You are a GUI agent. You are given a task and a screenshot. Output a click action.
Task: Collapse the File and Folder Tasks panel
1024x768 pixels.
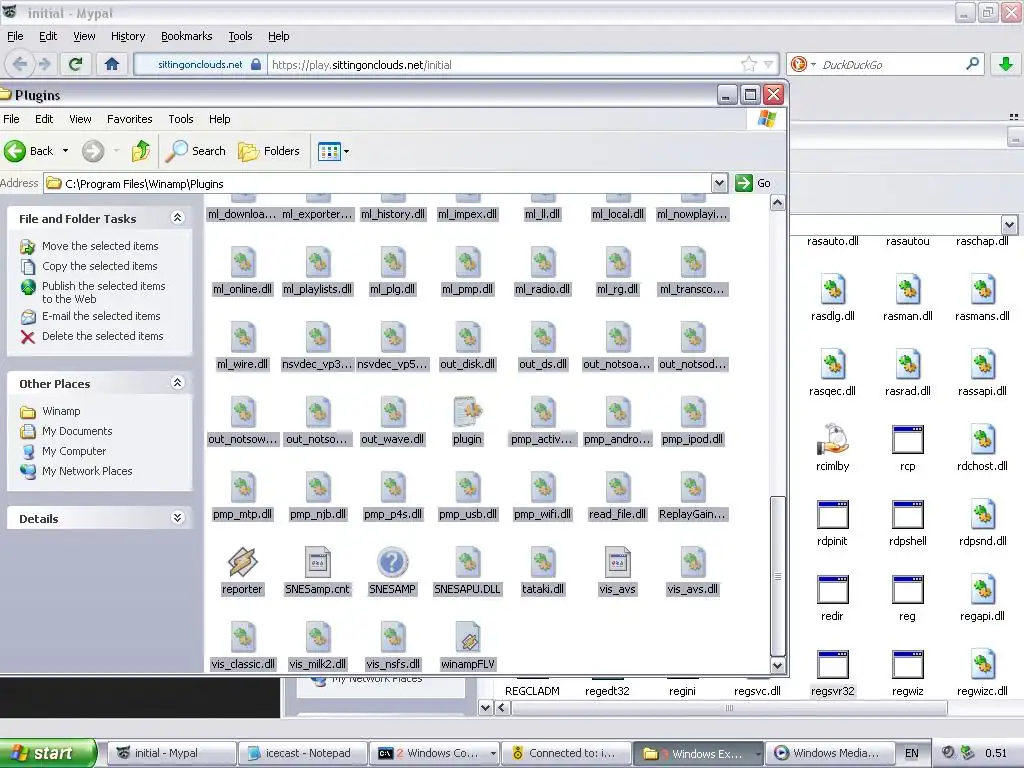177,217
